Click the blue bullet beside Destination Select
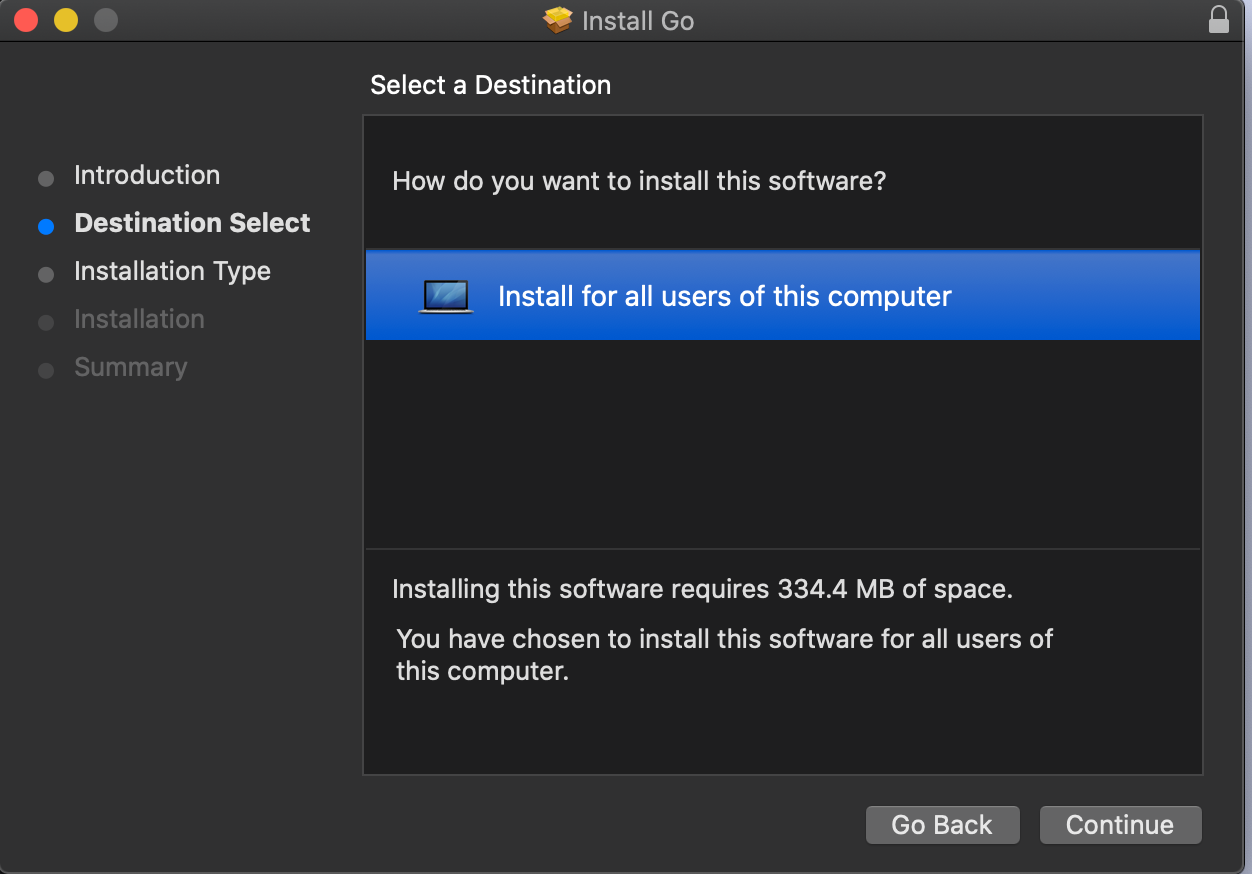 [x=46, y=227]
